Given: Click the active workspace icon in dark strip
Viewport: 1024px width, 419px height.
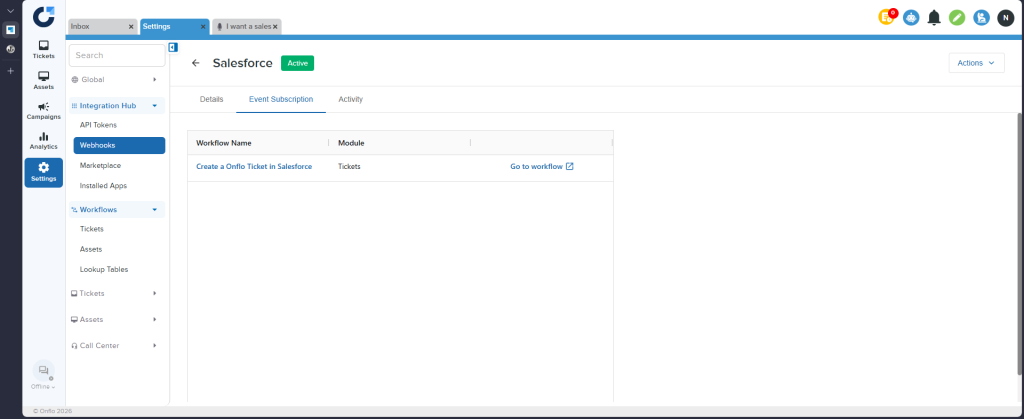Looking at the screenshot, I should (x=10, y=29).
